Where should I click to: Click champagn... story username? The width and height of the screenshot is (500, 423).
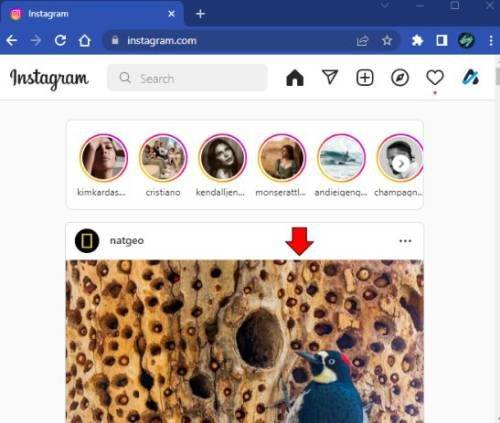pyautogui.click(x=398, y=192)
